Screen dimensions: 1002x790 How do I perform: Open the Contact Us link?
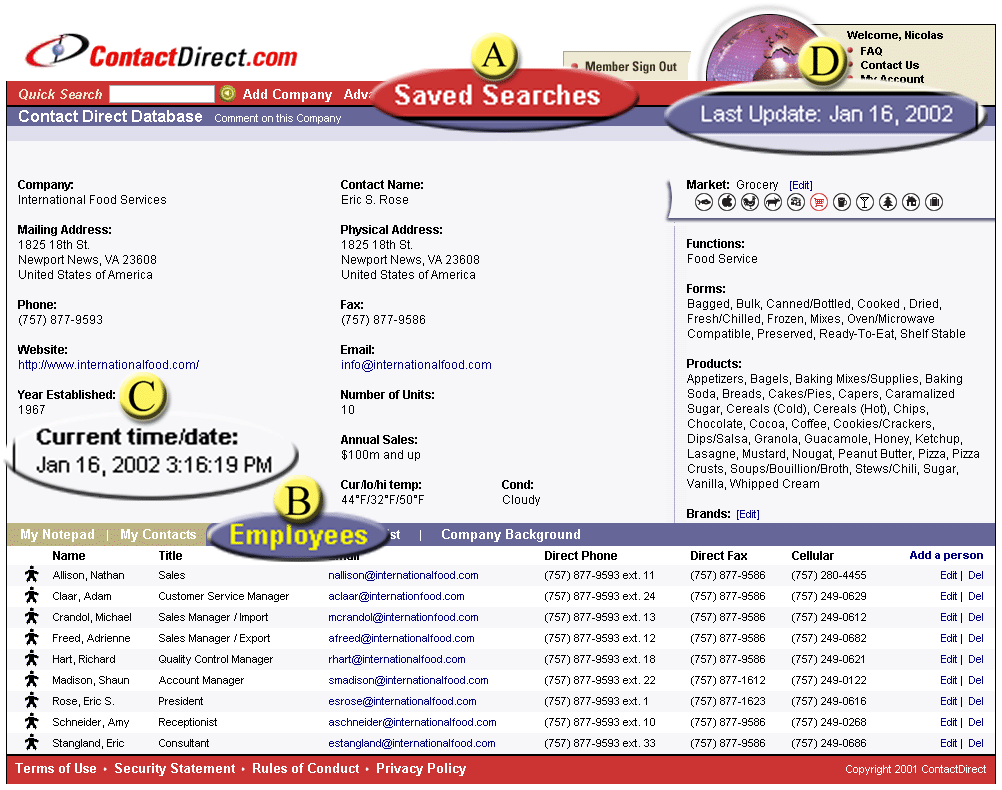pos(890,65)
